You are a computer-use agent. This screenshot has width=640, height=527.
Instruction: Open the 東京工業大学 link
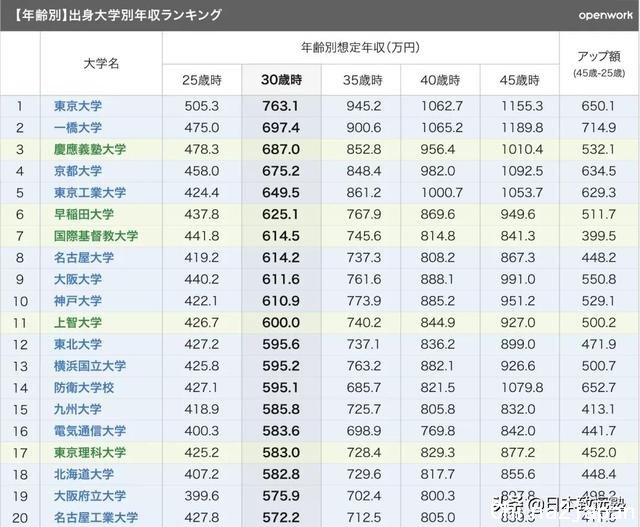90,193
